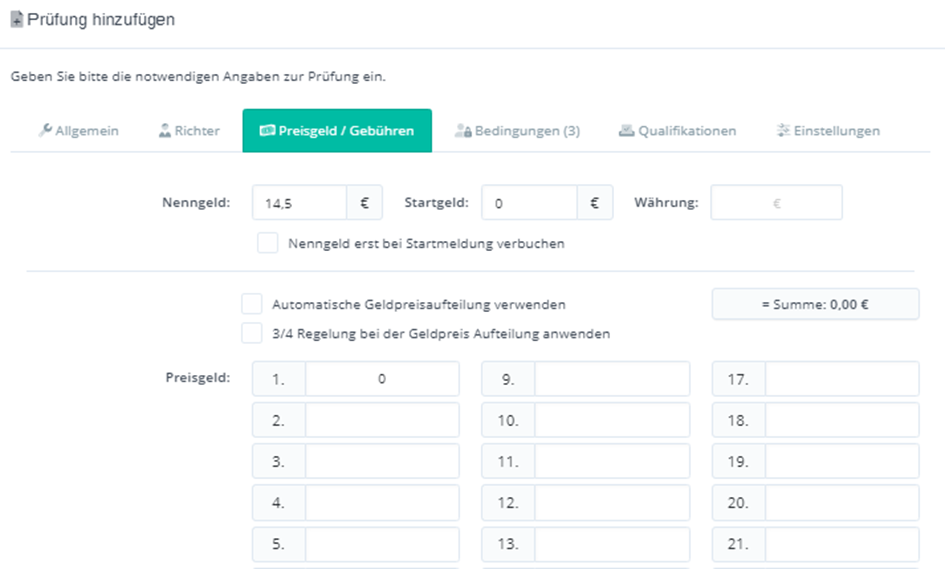Viewport: 945px width, 569px height.
Task: Click the Preisgeld field for place 4
Action: pyautogui.click(x=382, y=503)
